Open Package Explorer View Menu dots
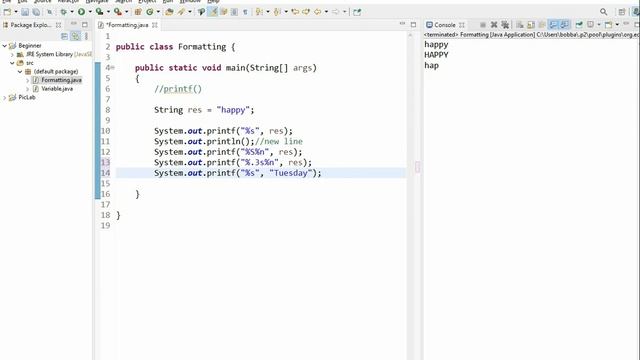 [86, 36]
